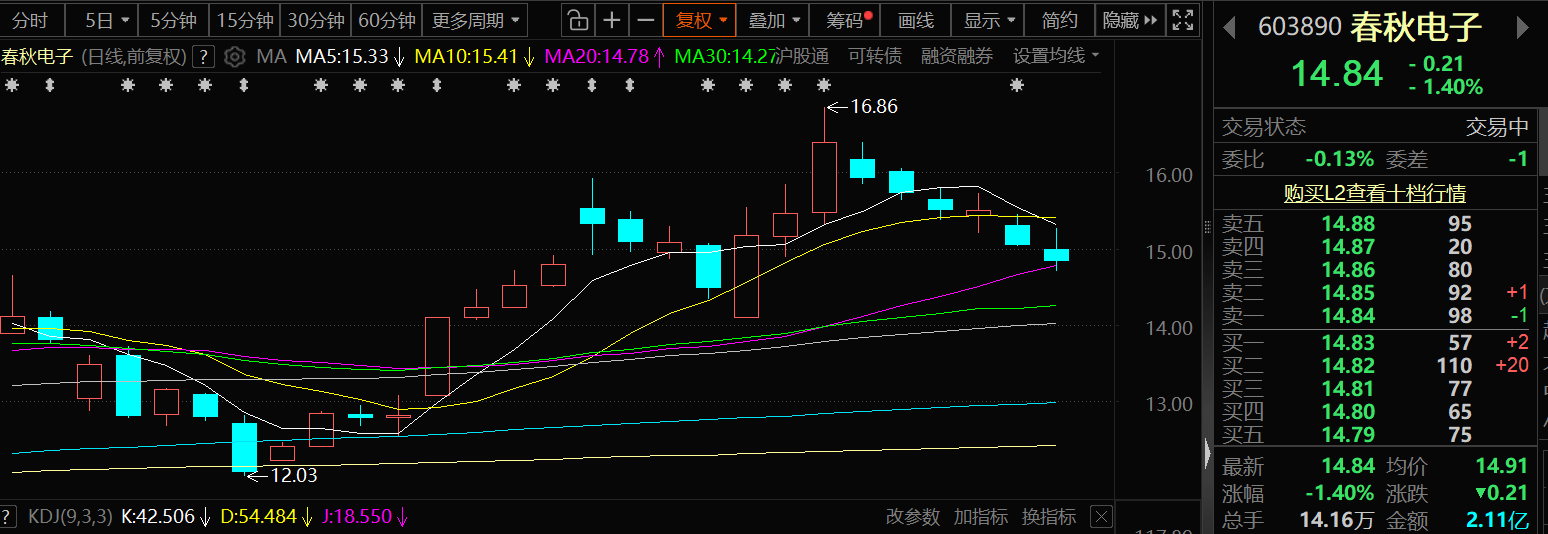1548x534 pixels.
Task: Open the MA settings gear icon
Action: pos(235,57)
